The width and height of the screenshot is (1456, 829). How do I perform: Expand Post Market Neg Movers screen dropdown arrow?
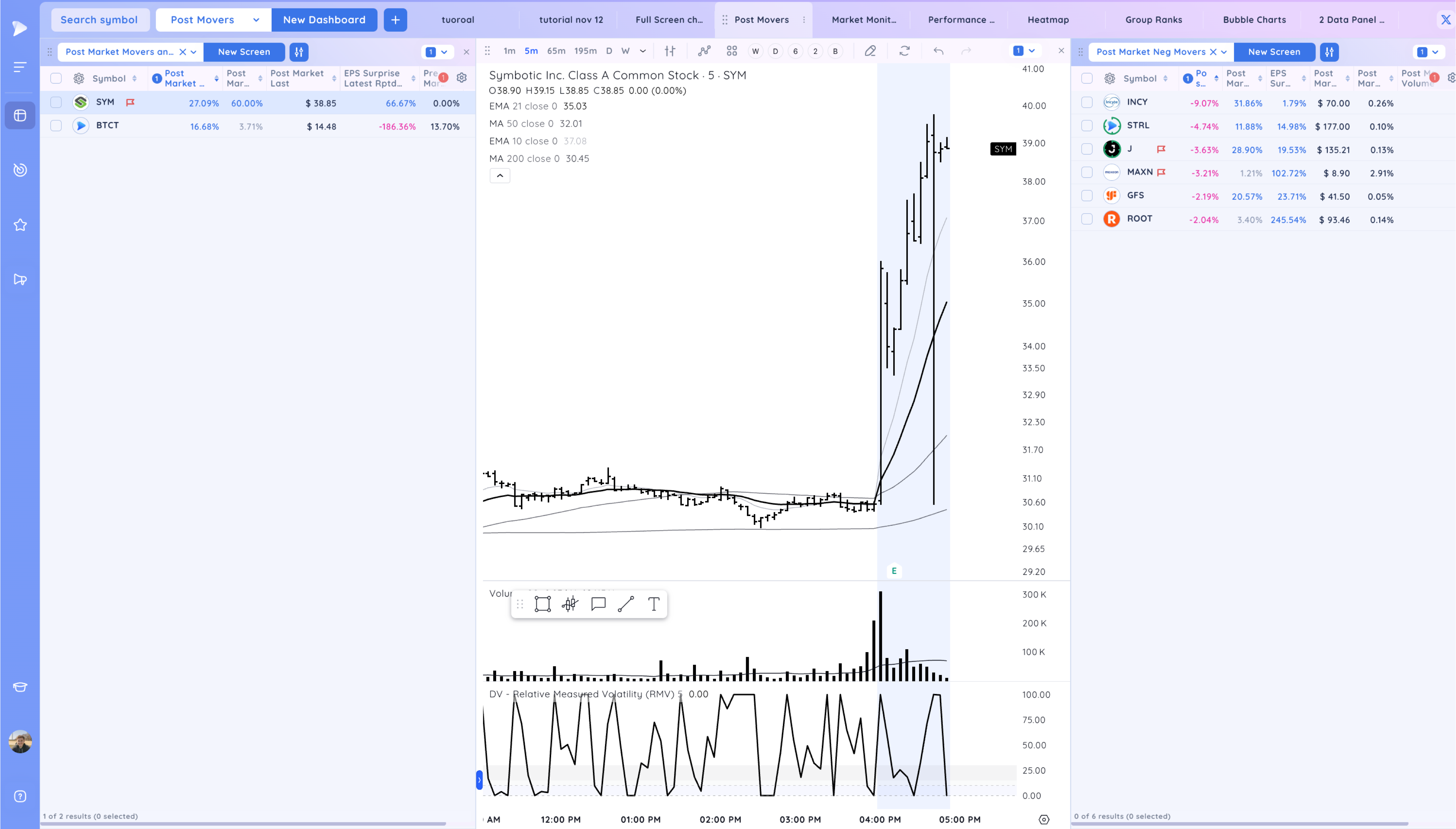point(1224,52)
